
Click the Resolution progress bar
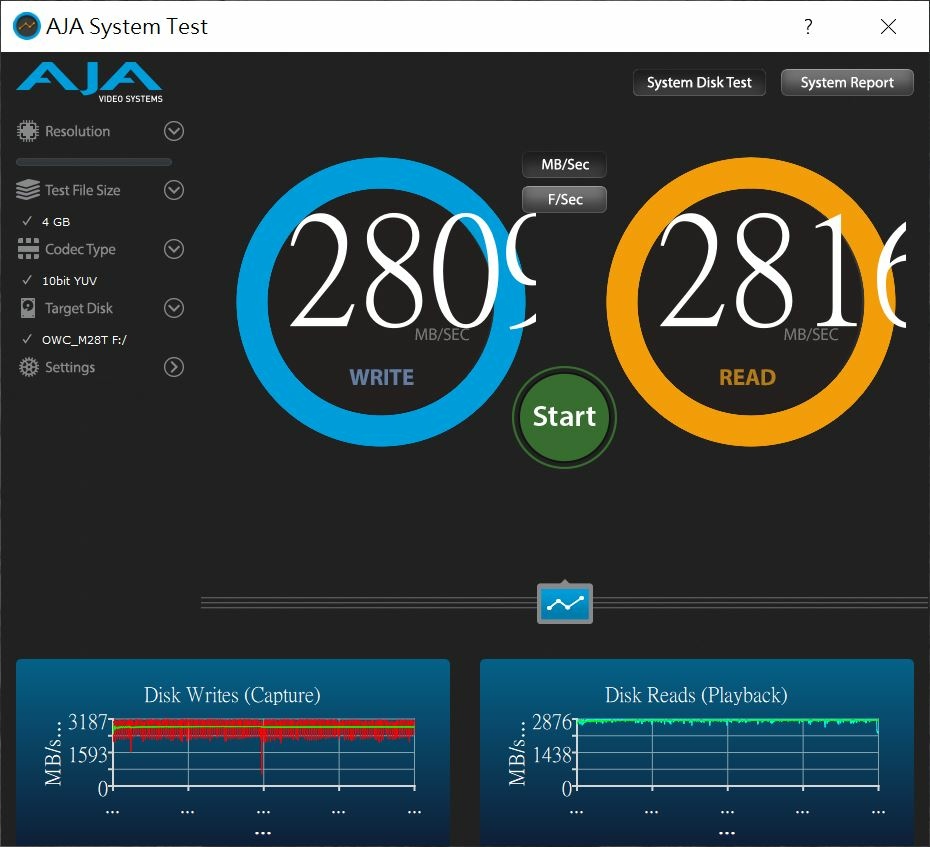click(94, 162)
